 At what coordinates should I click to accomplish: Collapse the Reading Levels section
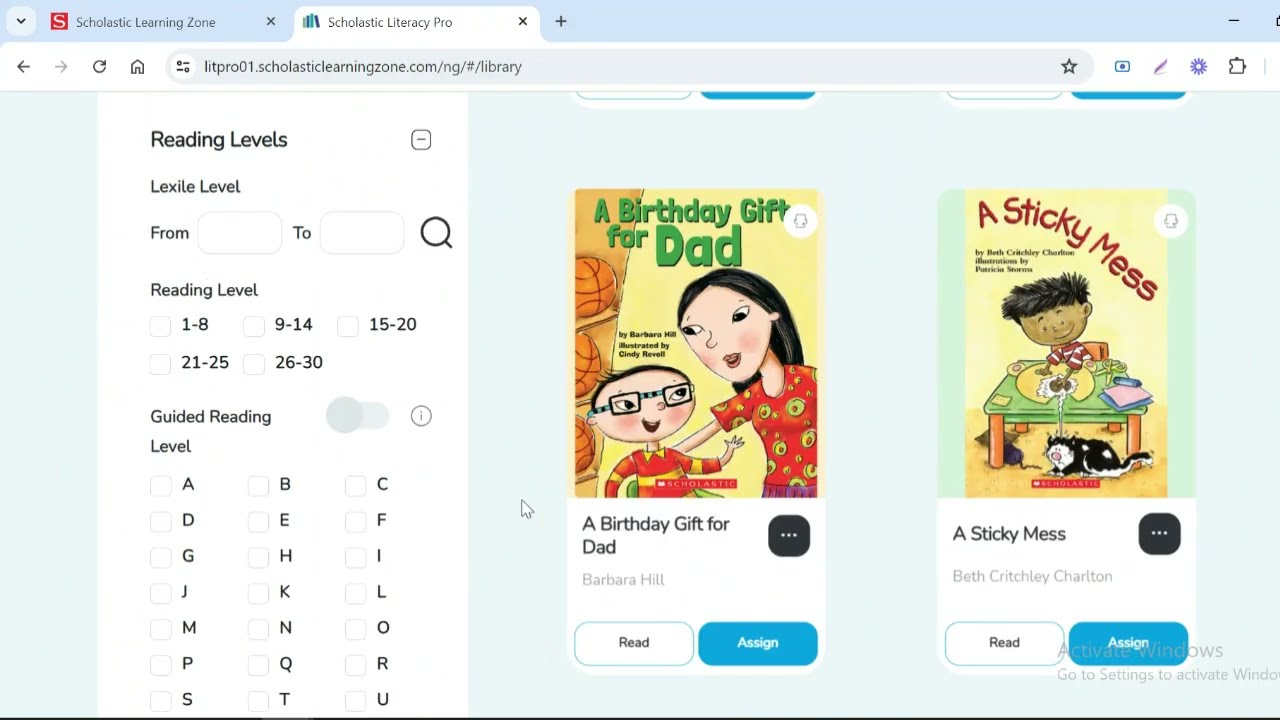pyautogui.click(x=421, y=140)
